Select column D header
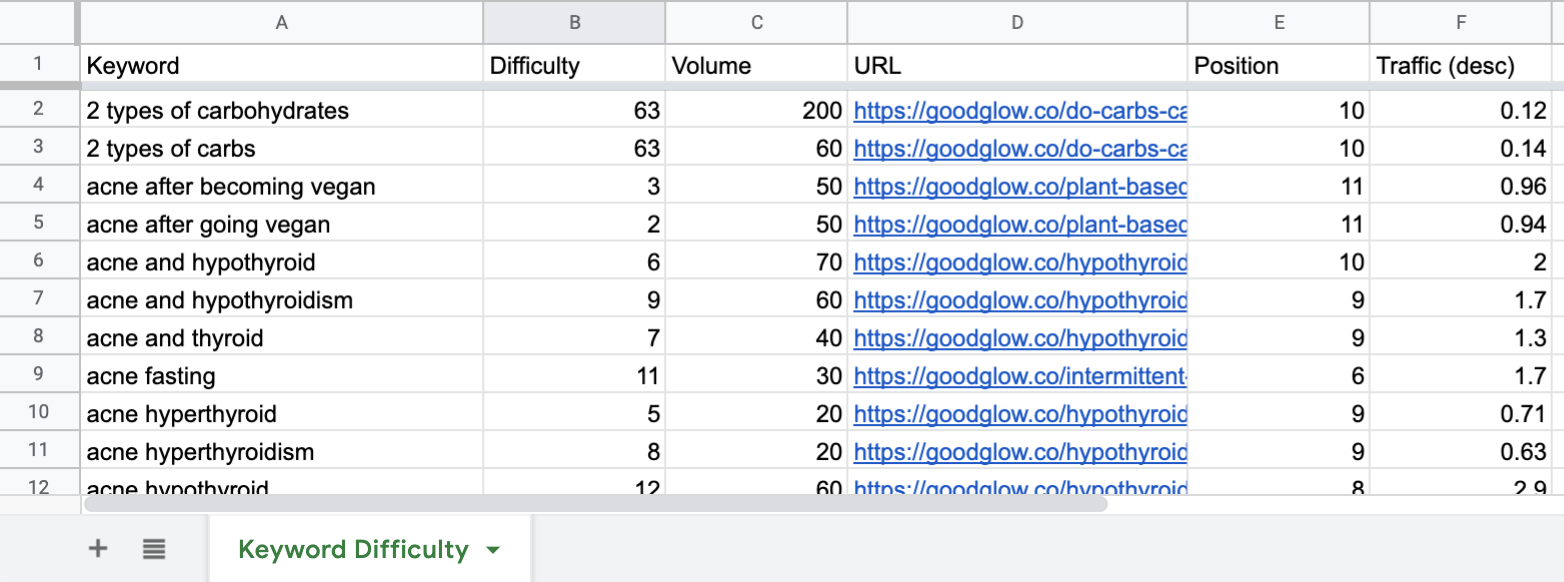Viewport: 1564px width, 582px height. pos(1017,22)
